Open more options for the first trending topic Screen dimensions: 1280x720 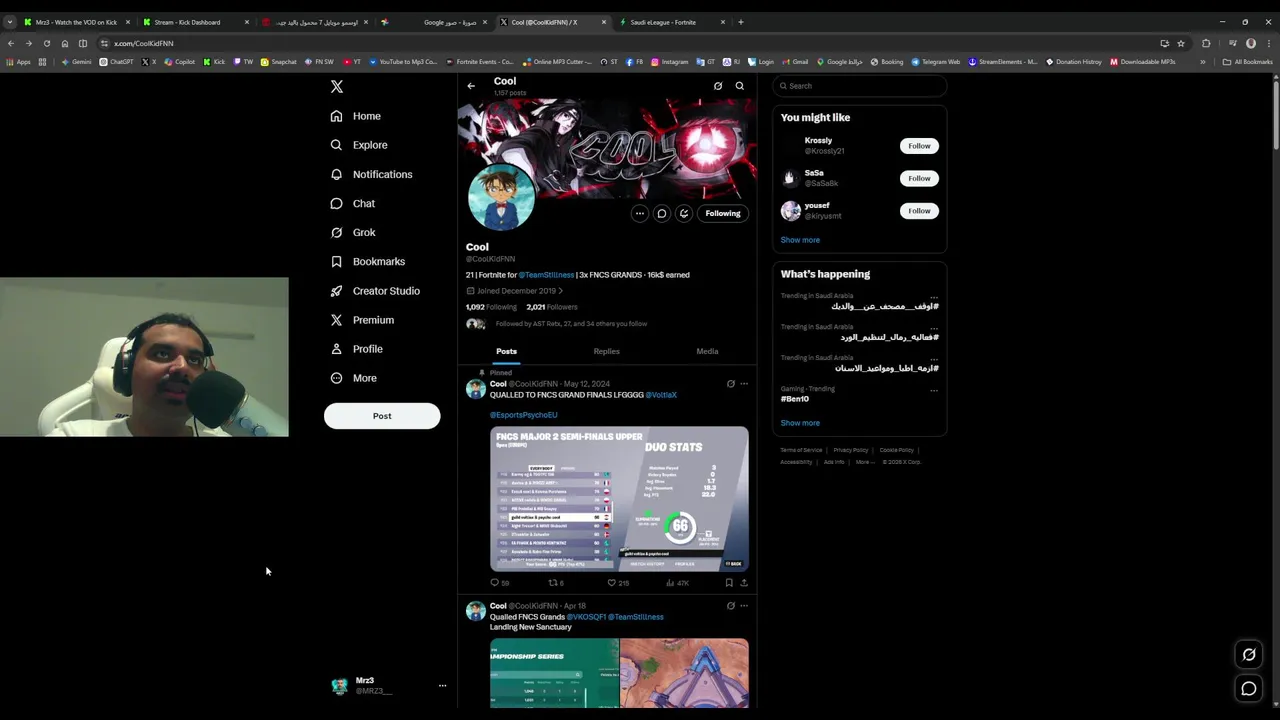coord(934,297)
